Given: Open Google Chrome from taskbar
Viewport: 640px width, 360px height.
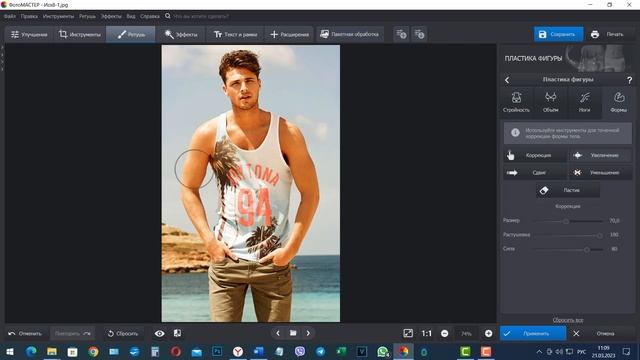Looking at the screenshot, I should click(x=93, y=352).
